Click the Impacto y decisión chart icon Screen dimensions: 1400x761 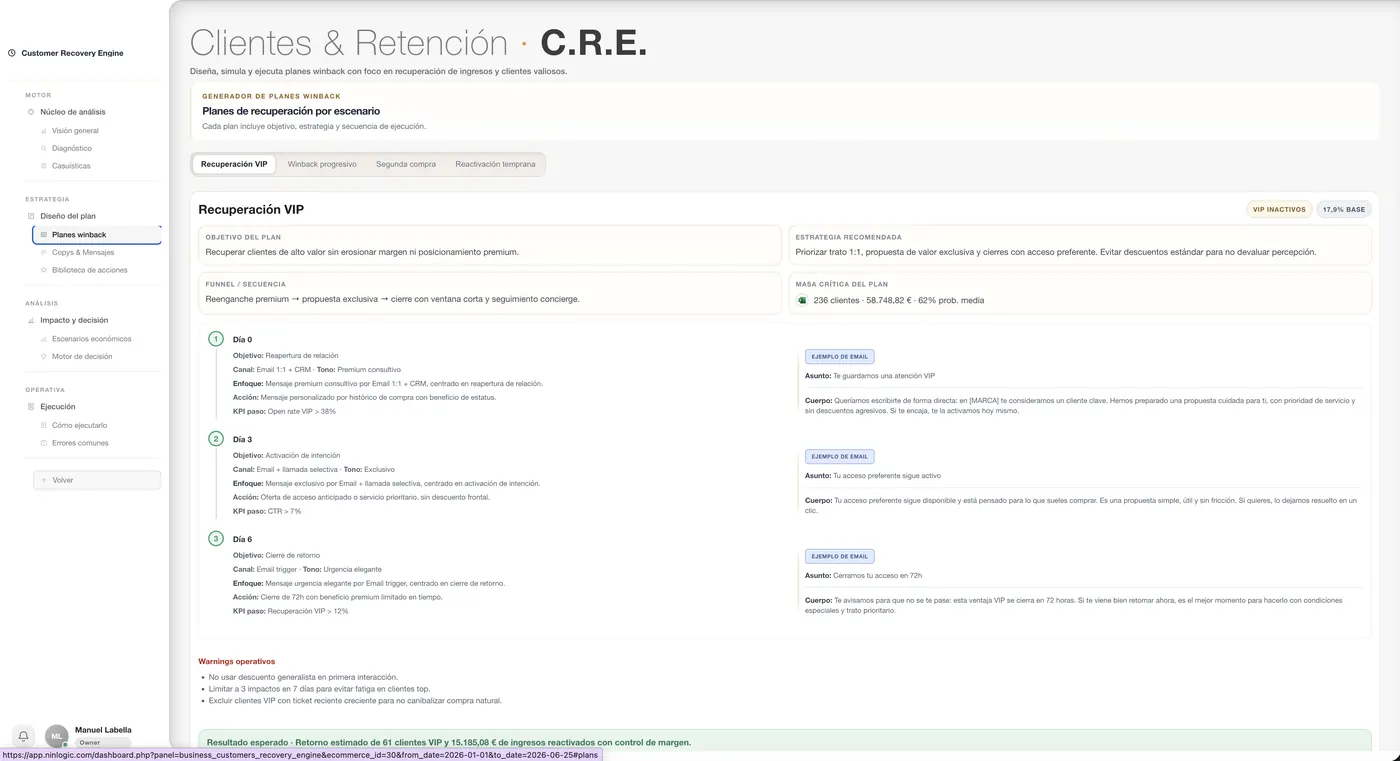tap(31, 320)
